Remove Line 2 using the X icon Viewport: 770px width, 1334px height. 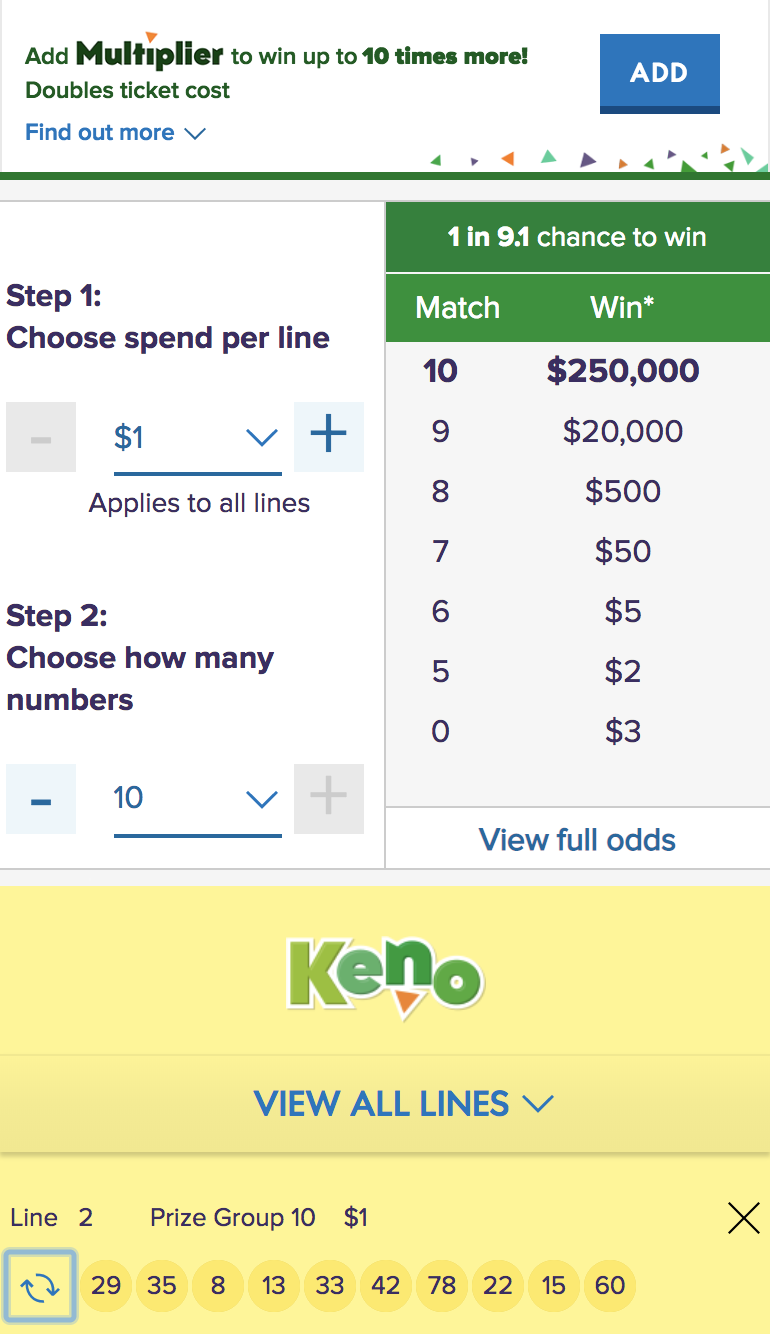743,1218
